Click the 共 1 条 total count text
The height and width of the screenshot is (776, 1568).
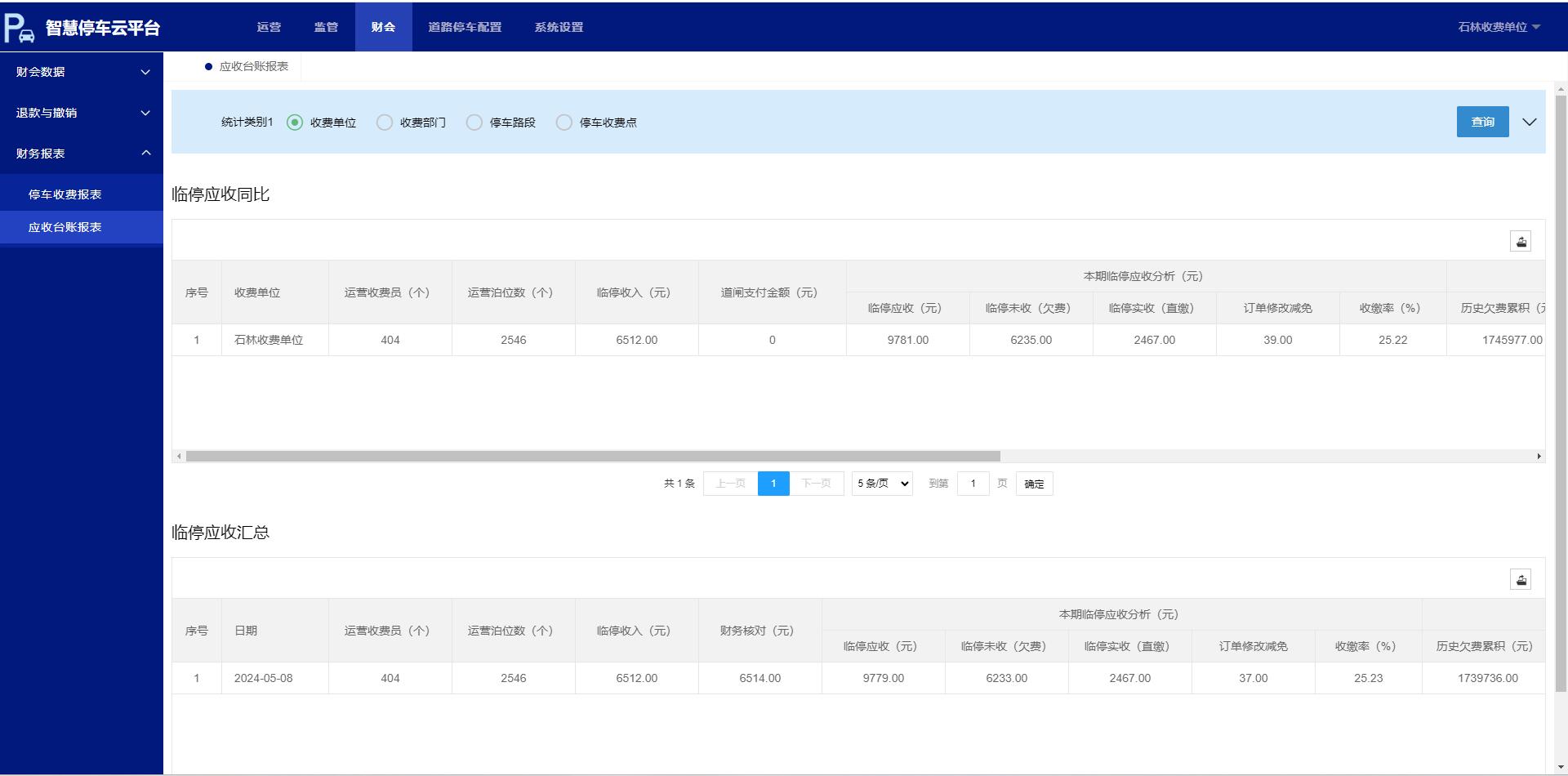[x=679, y=484]
